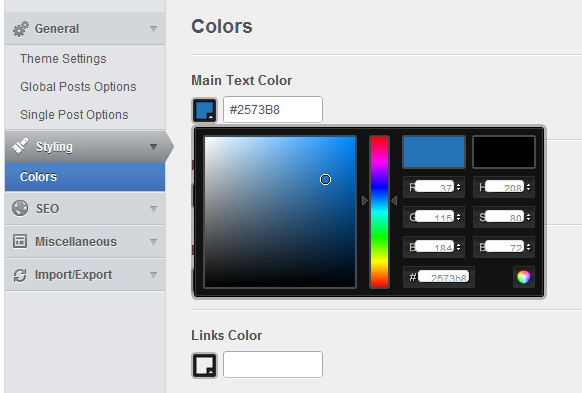This screenshot has width=582, height=393.
Task: Click the Styling paintbrush icon
Action: (x=20, y=146)
